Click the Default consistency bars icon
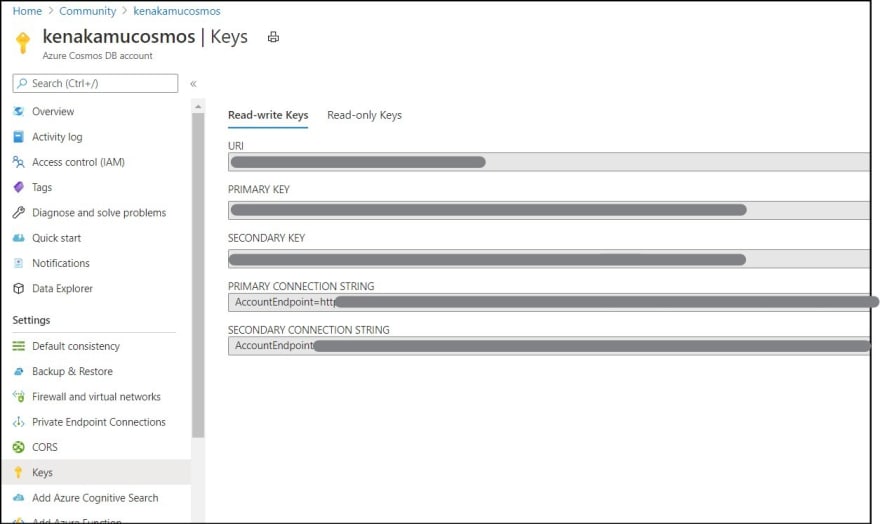Image resolution: width=880 pixels, height=524 pixels. [19, 346]
